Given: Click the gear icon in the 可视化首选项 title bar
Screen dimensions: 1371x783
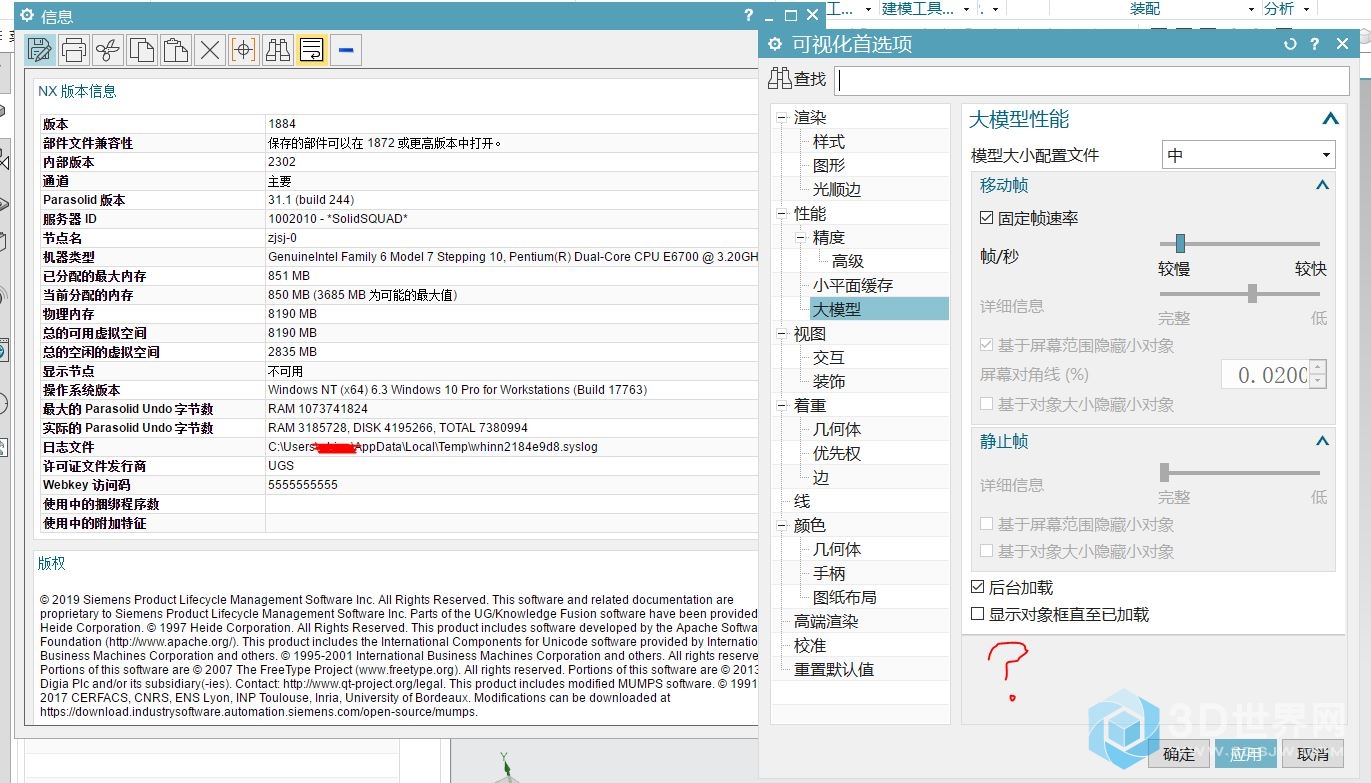Looking at the screenshot, I should coord(775,44).
